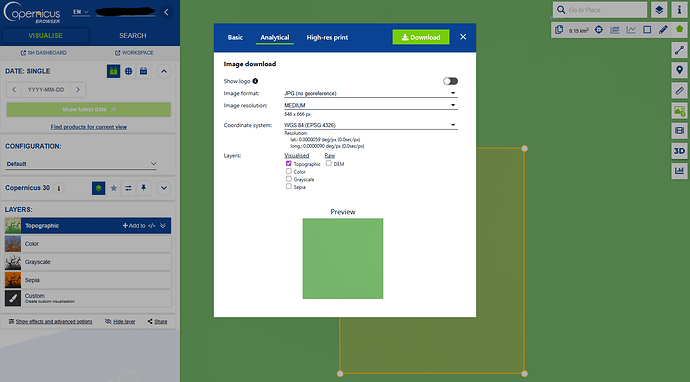This screenshot has width=690, height=382.
Task: Open the SH Dashboard link
Action: tap(44, 53)
